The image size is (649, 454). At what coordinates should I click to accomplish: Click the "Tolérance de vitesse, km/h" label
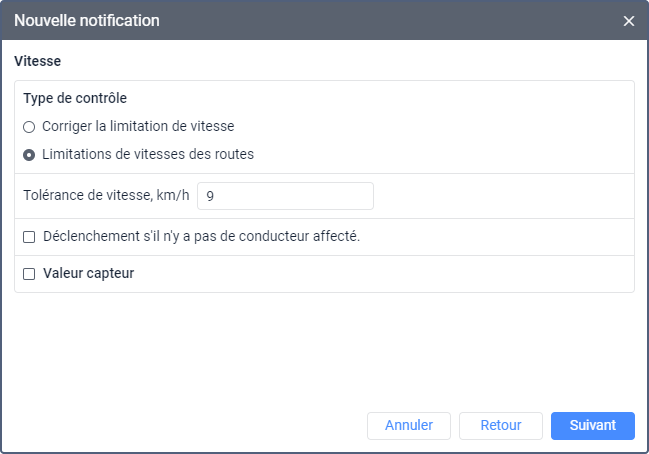tap(105, 196)
